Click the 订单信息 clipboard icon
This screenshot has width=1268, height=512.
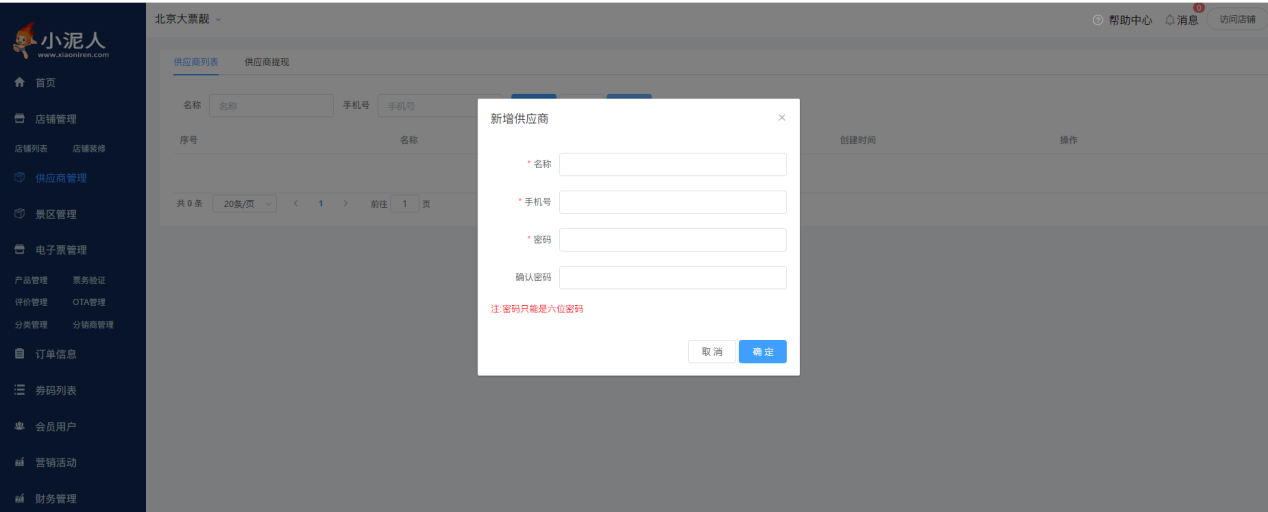tap(19, 354)
